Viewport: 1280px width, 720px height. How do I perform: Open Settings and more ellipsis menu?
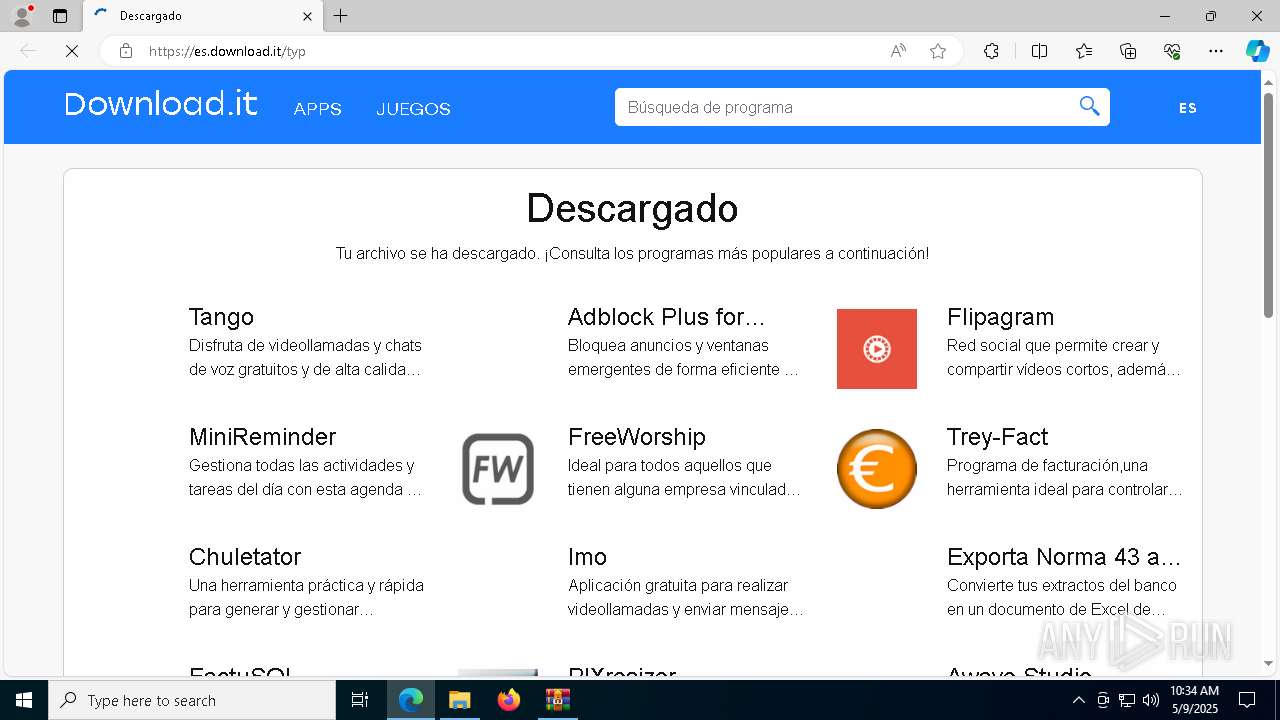coord(1216,51)
